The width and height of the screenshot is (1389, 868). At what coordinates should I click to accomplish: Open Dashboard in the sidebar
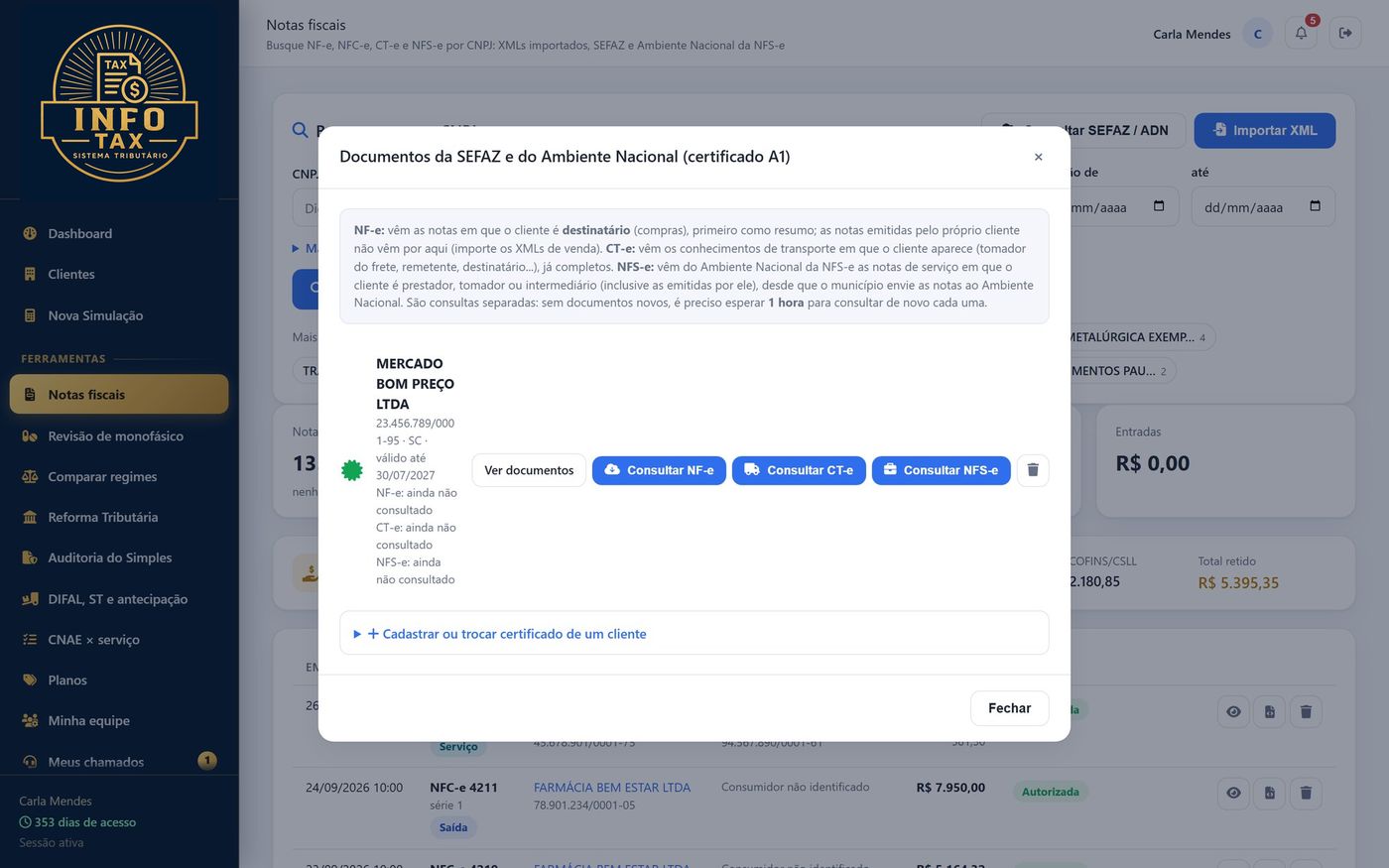[119, 233]
